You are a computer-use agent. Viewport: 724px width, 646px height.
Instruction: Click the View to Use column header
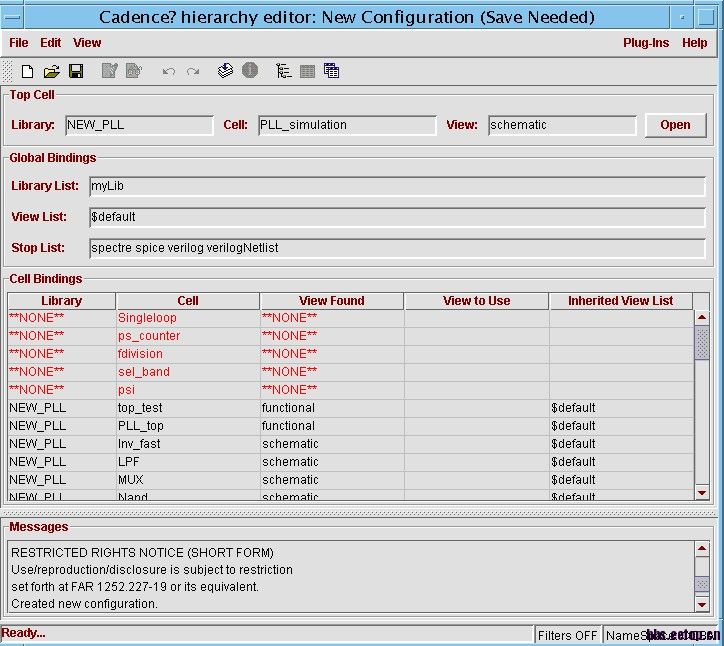(x=476, y=301)
